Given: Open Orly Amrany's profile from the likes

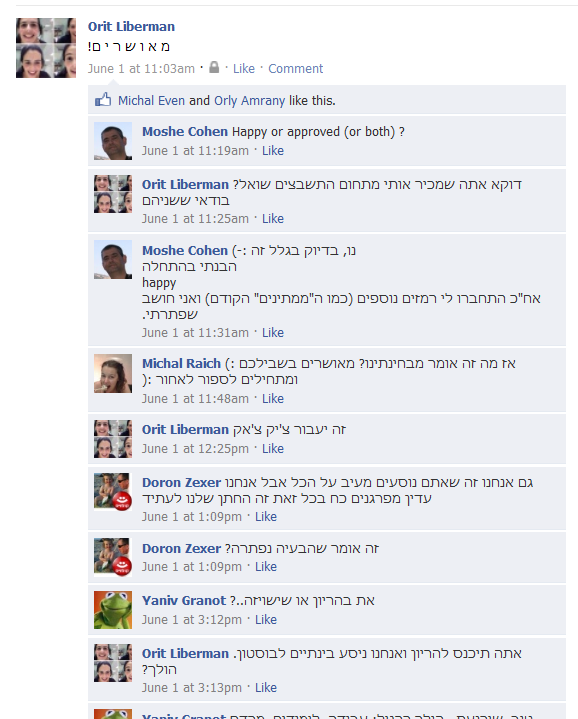Looking at the screenshot, I should [249, 100].
